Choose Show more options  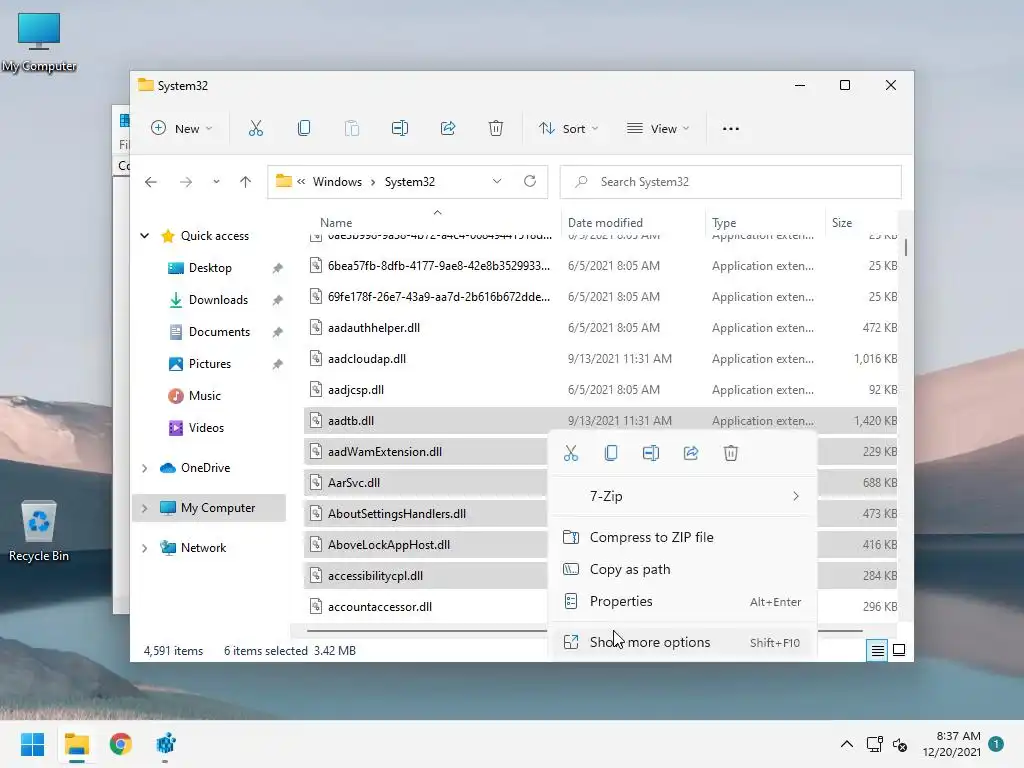[682, 643]
